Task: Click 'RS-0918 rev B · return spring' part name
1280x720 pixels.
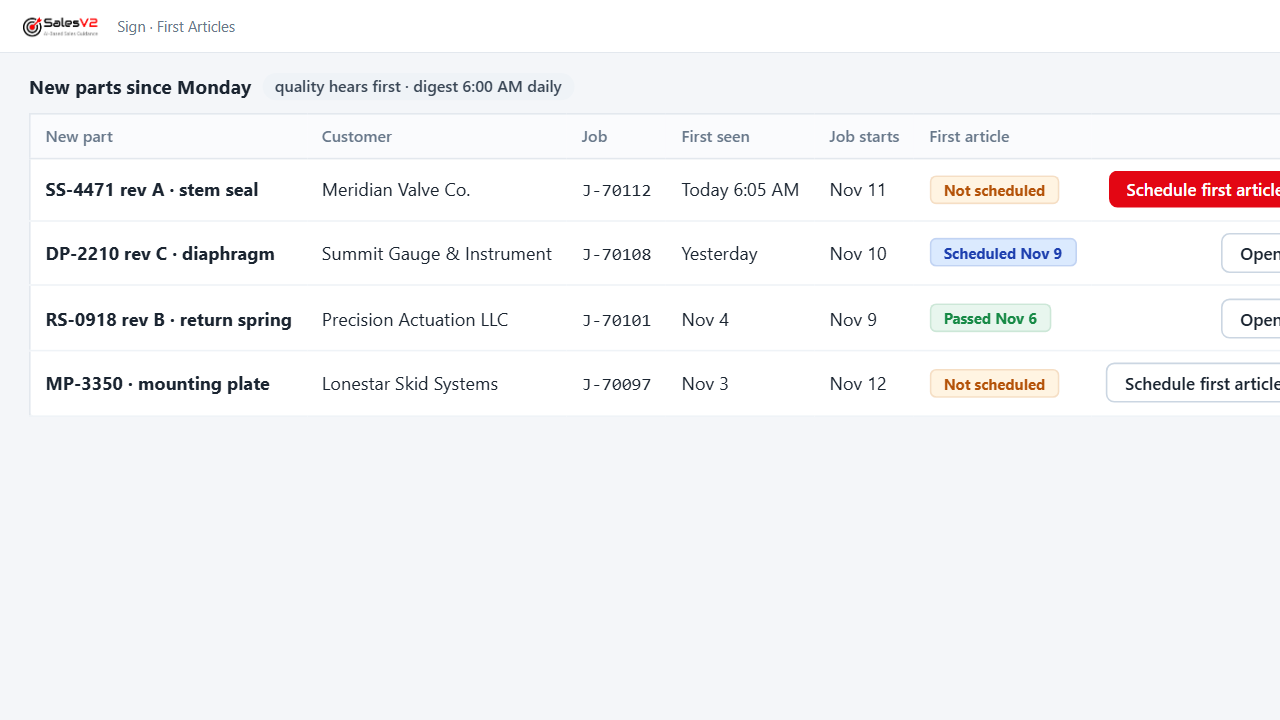Action: [169, 319]
